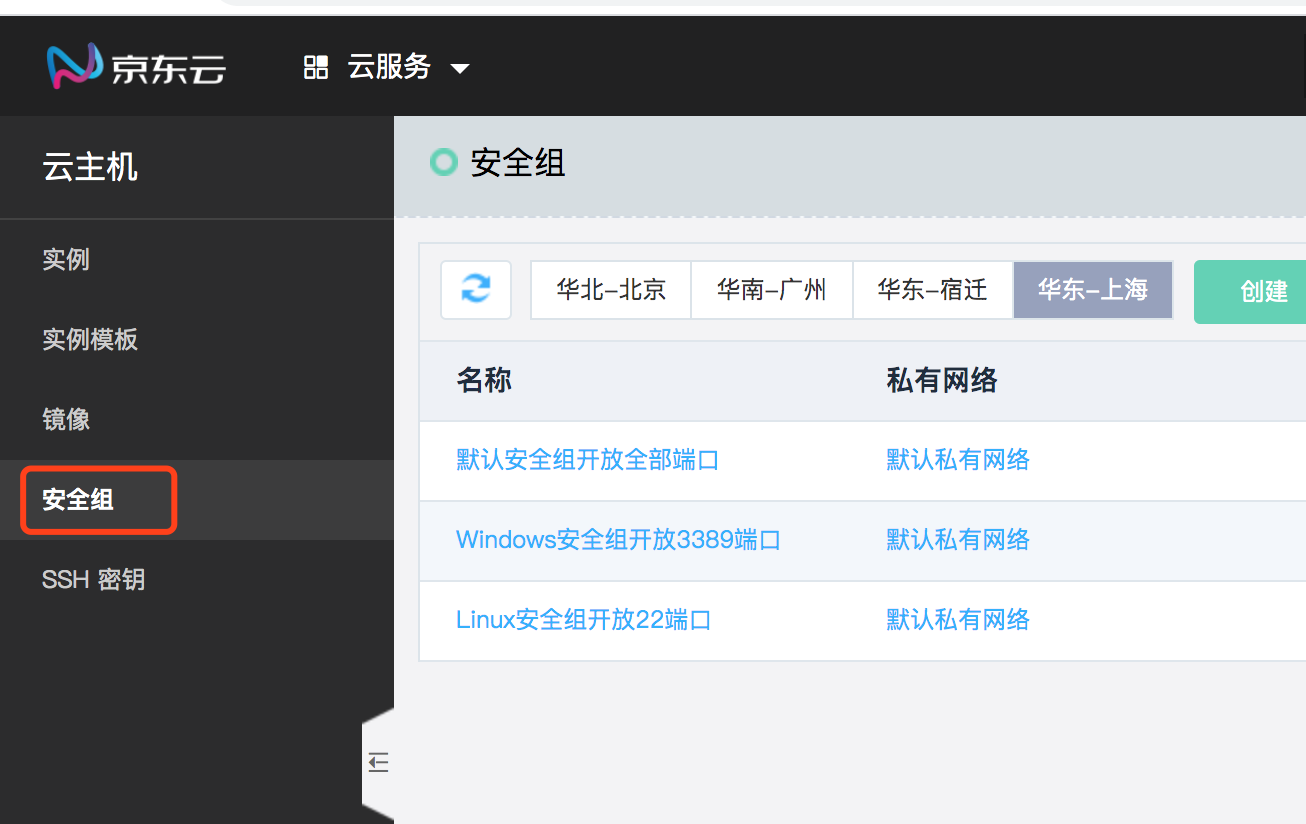The width and height of the screenshot is (1306, 824).
Task: Open the 默认安全组开放全部端口 security group
Action: point(588,459)
